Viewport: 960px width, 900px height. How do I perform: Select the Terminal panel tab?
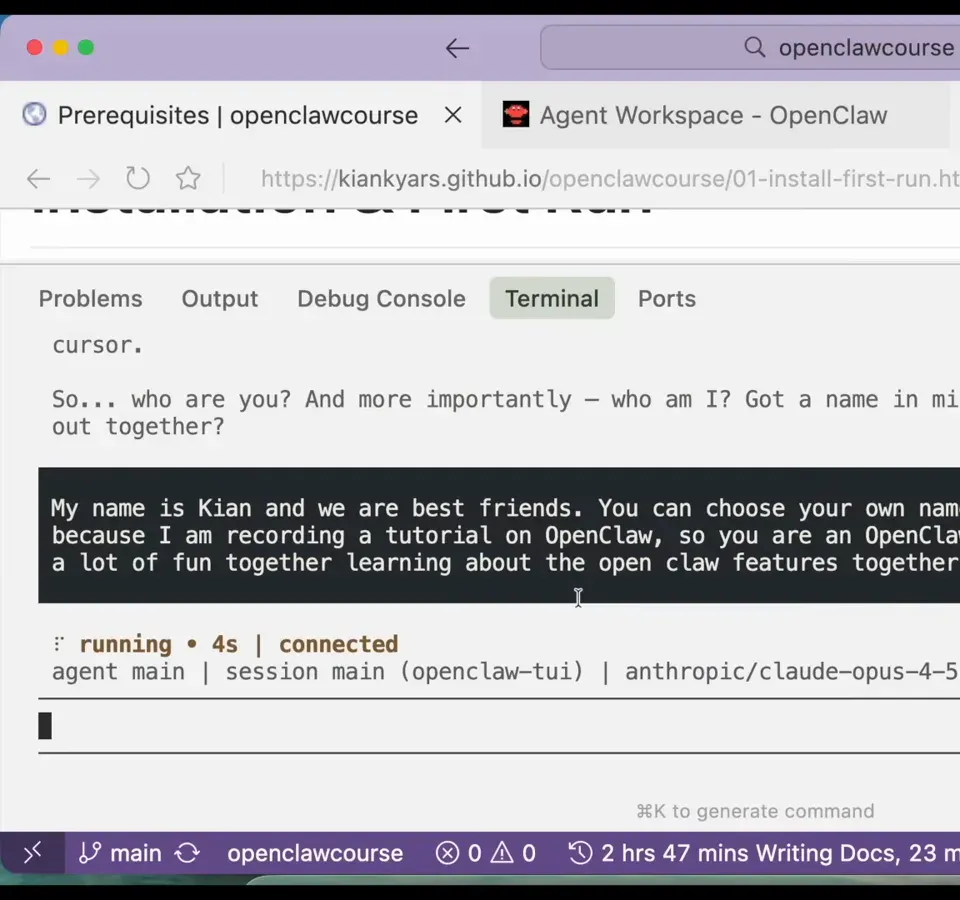552,298
